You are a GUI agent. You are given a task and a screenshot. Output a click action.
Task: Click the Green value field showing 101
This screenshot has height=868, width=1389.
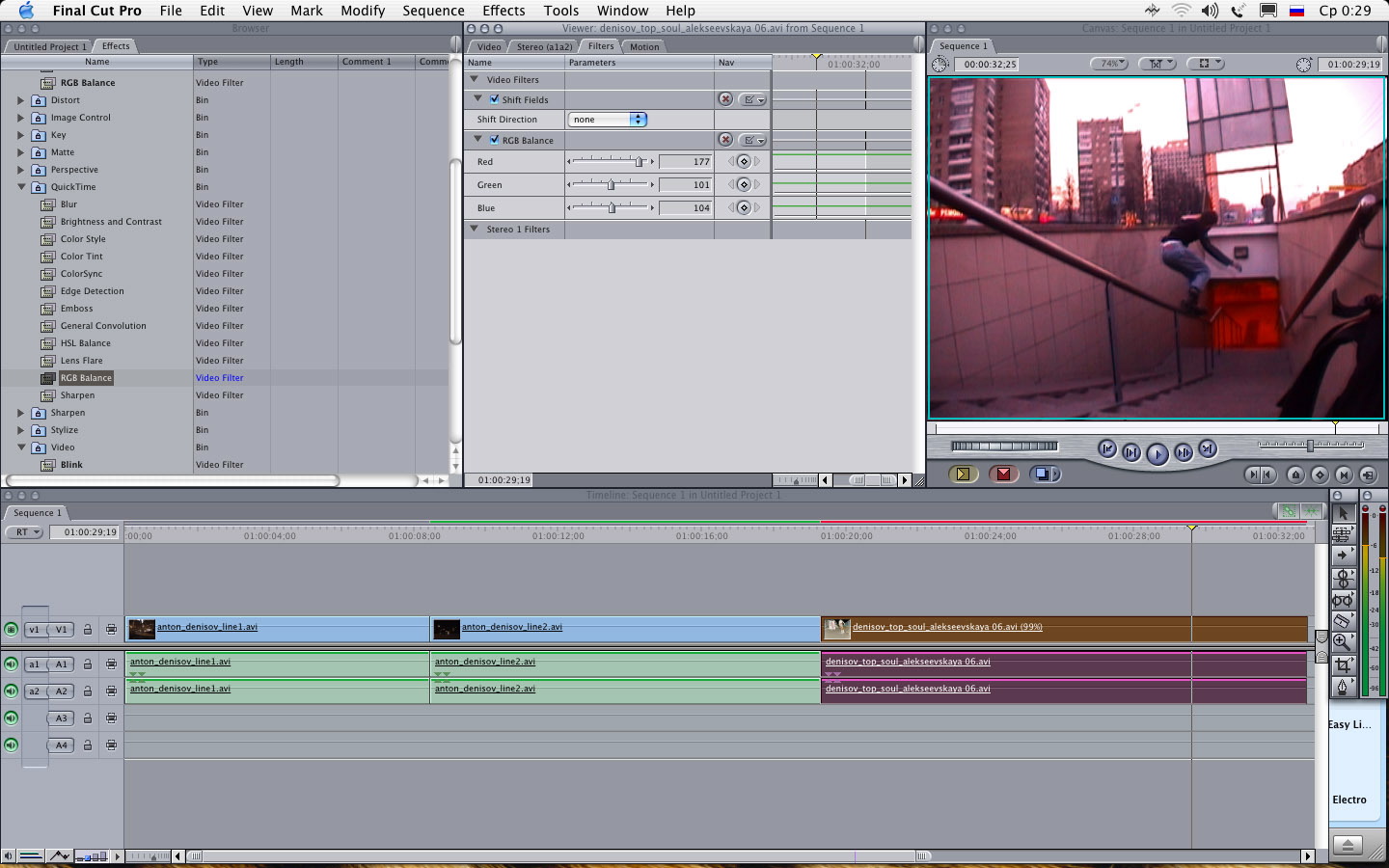pos(686,185)
